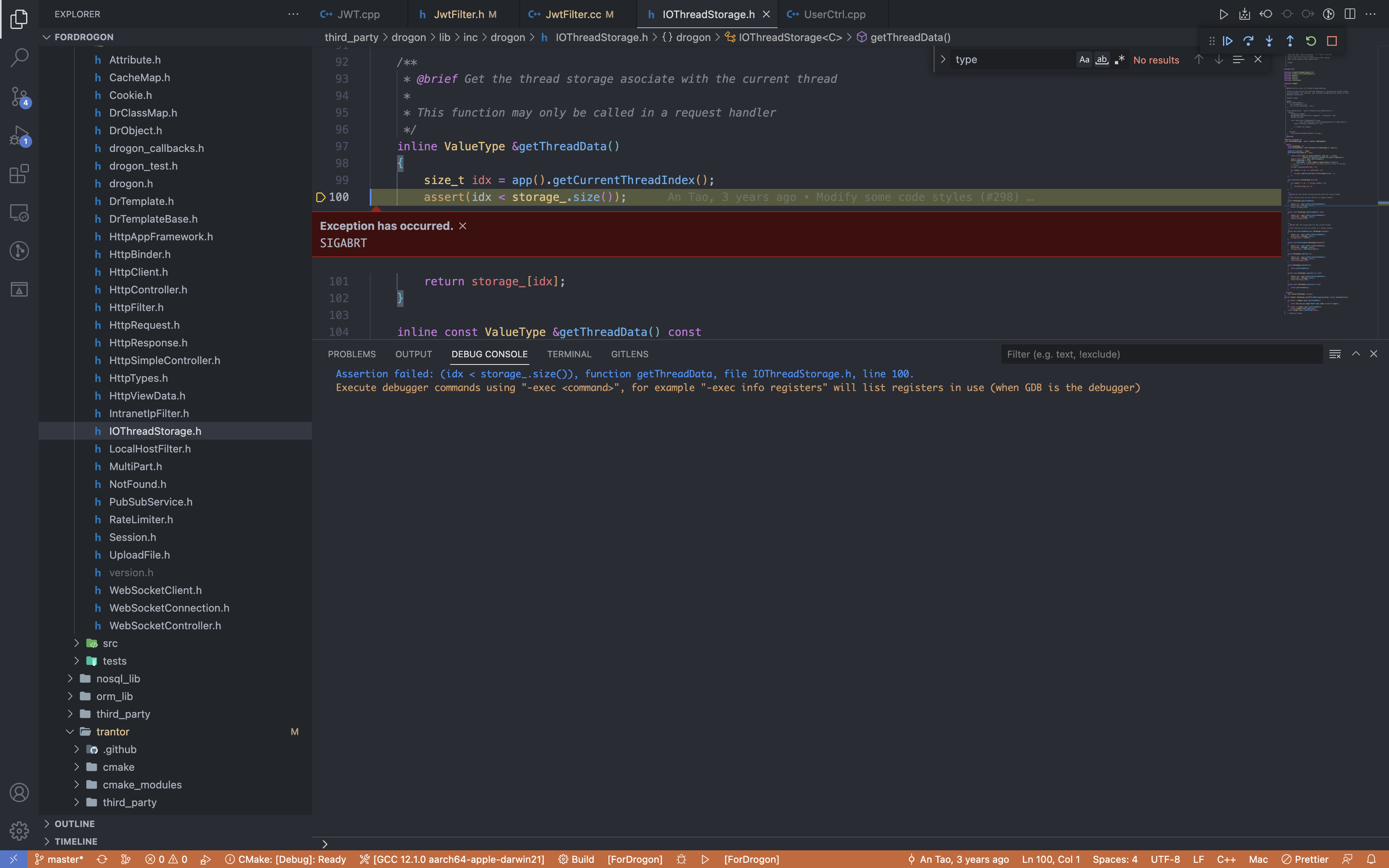Click the find widget text field
Image resolution: width=1389 pixels, height=868 pixels.
pyautogui.click(x=1012, y=60)
